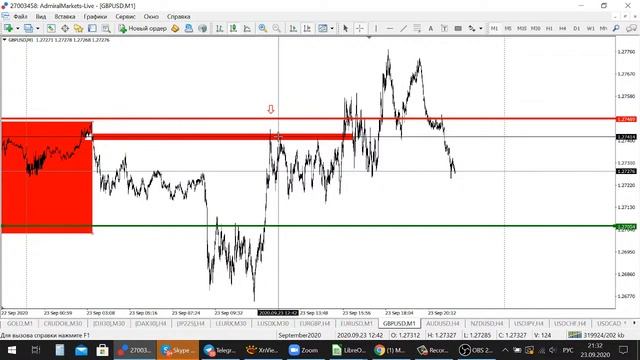Select the green horizontal line price label
Screen dimensions: 640x360
pyautogui.click(x=626, y=227)
